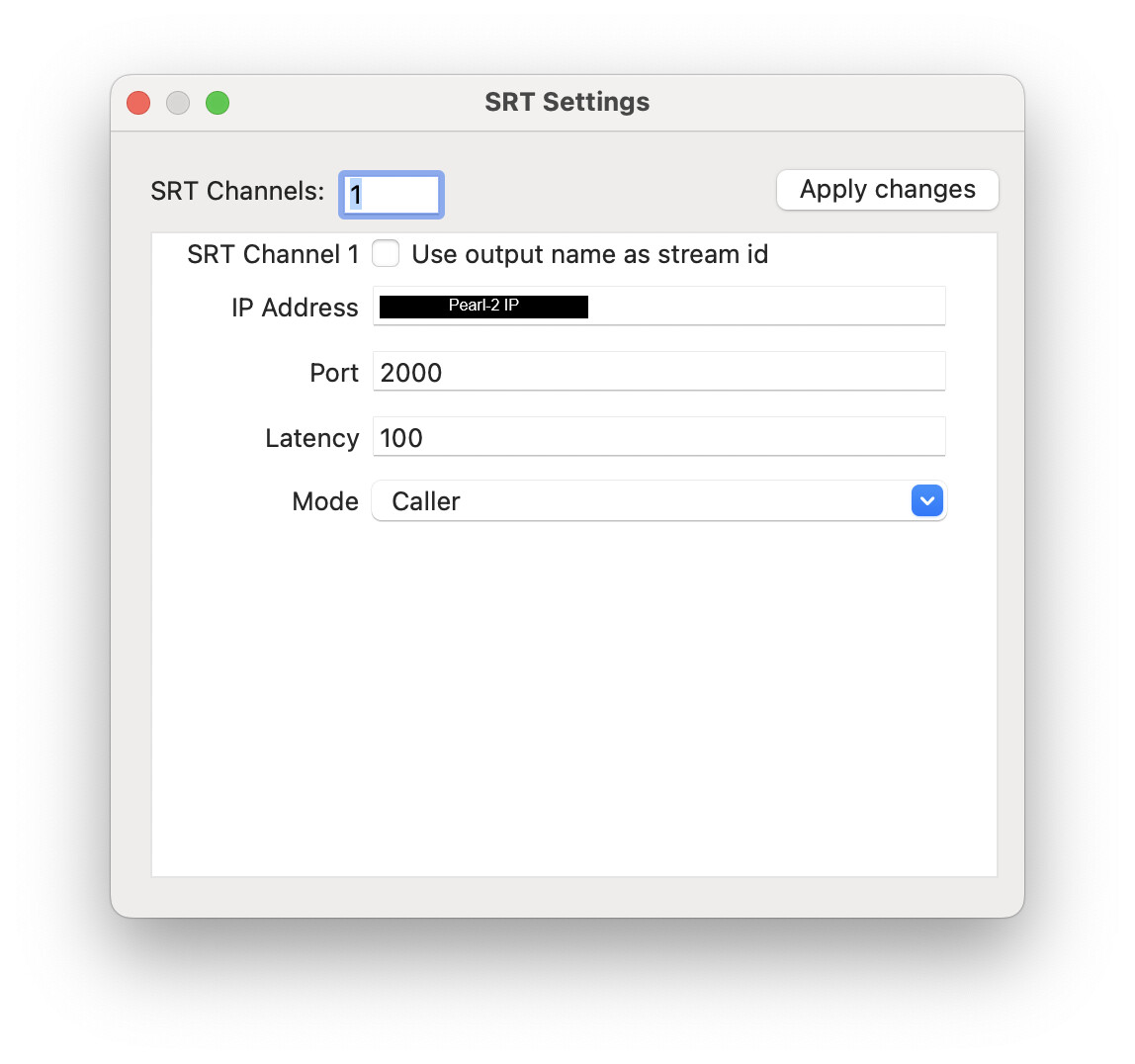
Task: Minimize window with the gray button
Action: point(178,103)
